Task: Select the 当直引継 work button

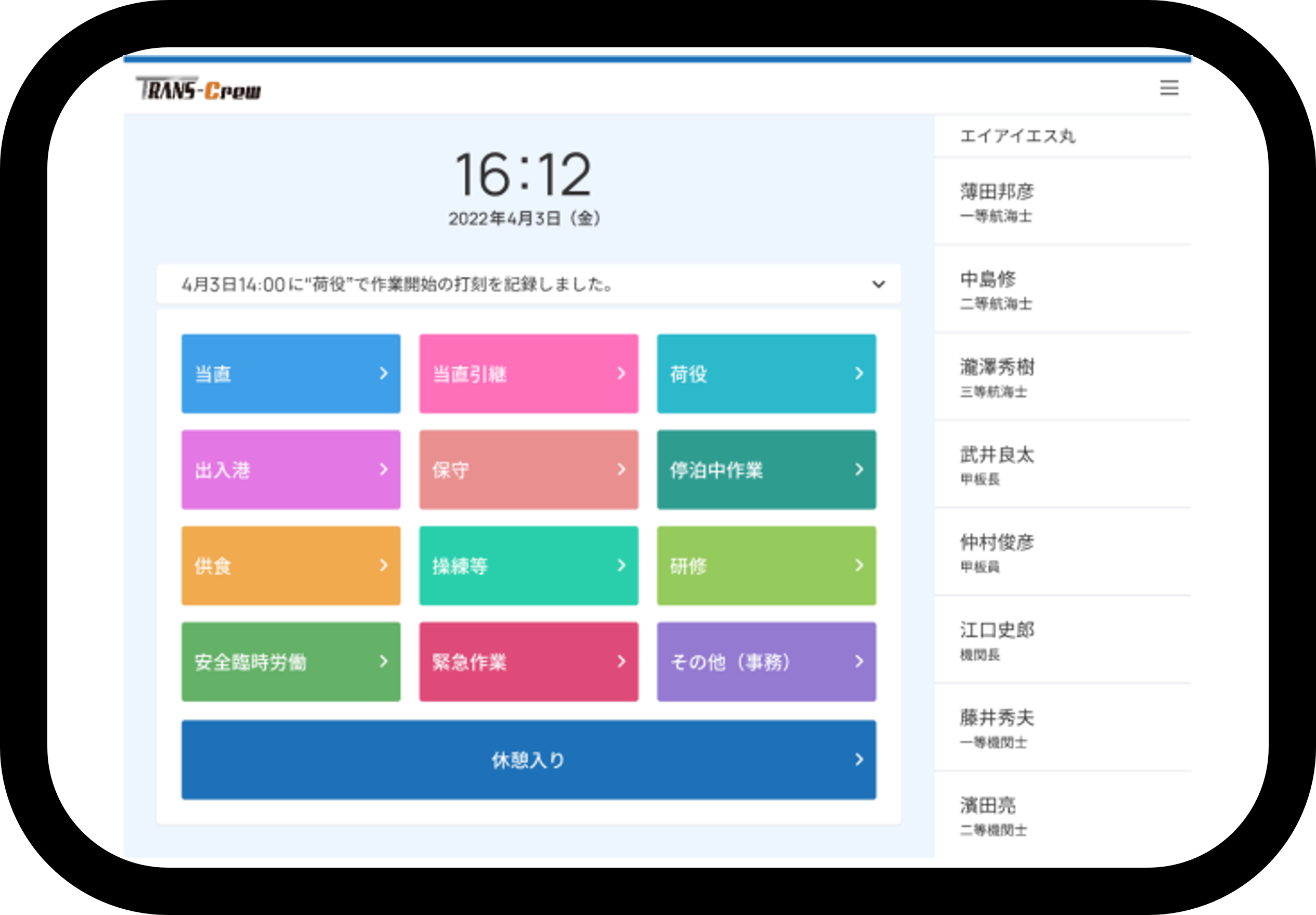Action: tap(529, 374)
